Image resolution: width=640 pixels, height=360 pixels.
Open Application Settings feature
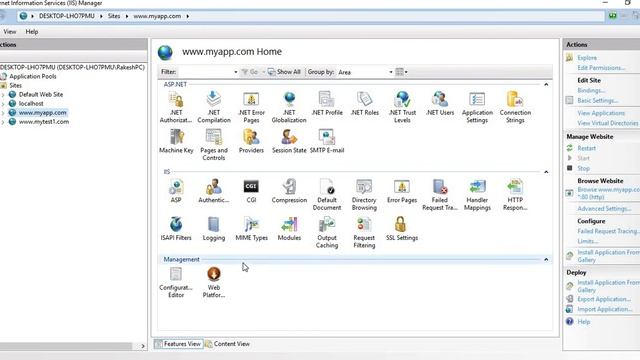[477, 107]
